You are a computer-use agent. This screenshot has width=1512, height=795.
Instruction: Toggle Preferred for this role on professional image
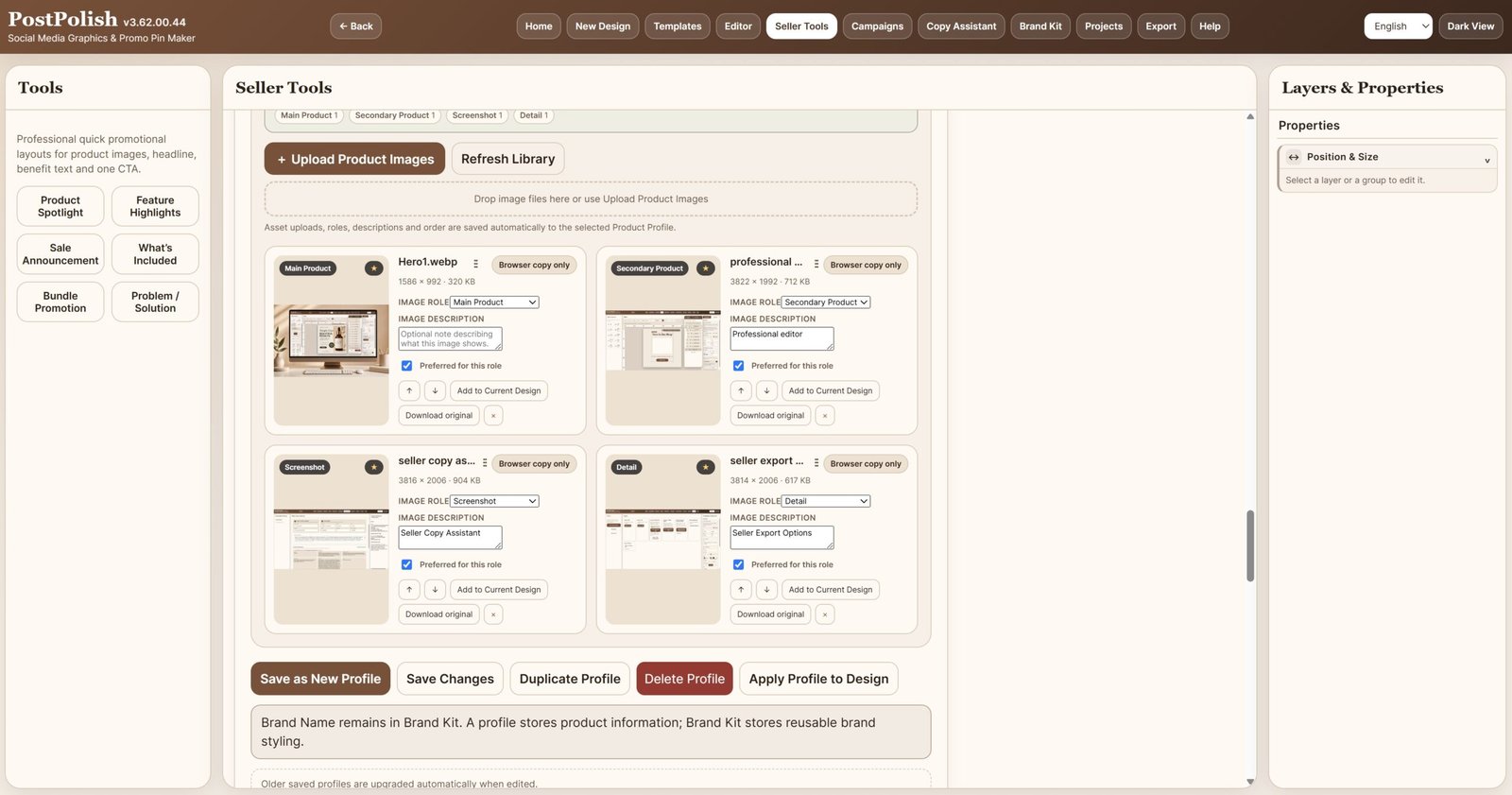tap(738, 366)
